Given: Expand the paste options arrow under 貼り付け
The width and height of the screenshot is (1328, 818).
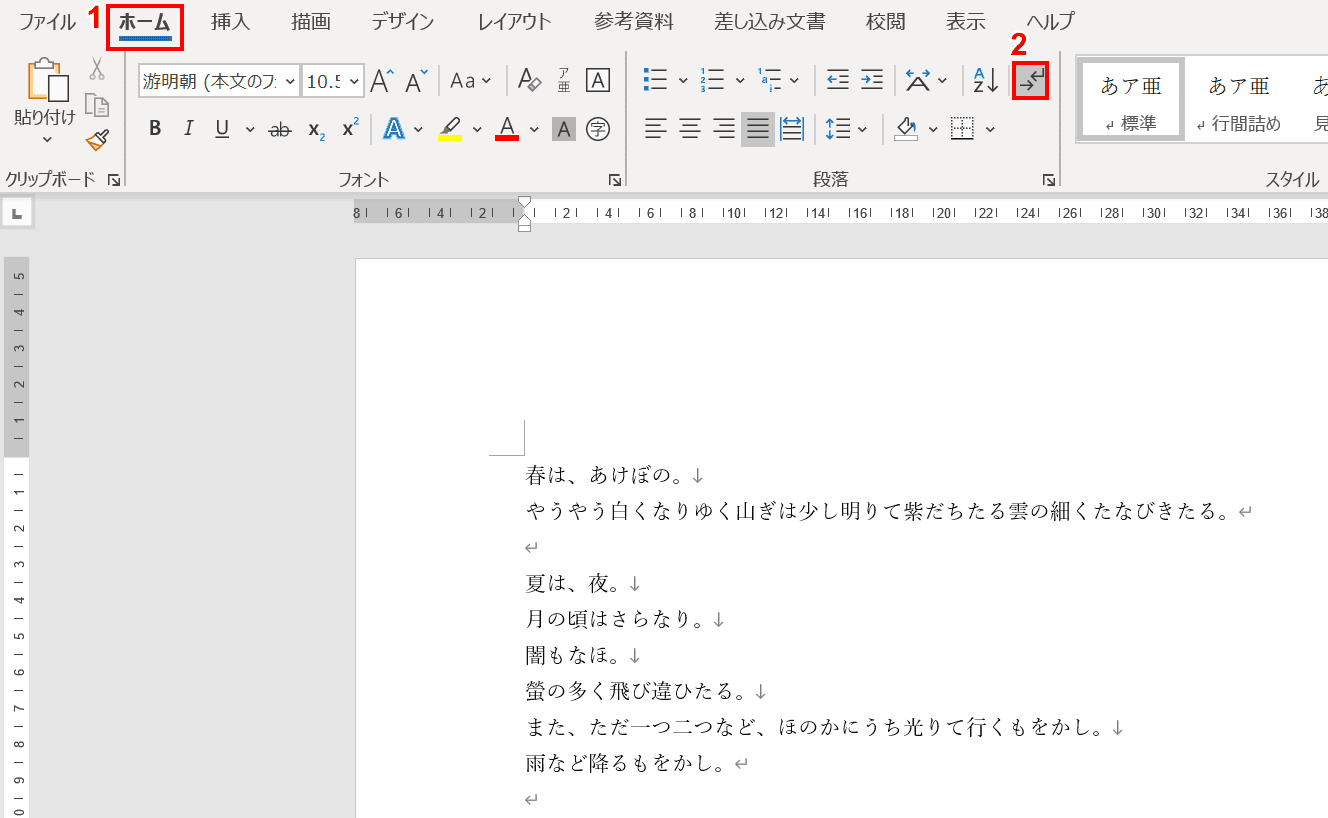Looking at the screenshot, I should (x=46, y=140).
